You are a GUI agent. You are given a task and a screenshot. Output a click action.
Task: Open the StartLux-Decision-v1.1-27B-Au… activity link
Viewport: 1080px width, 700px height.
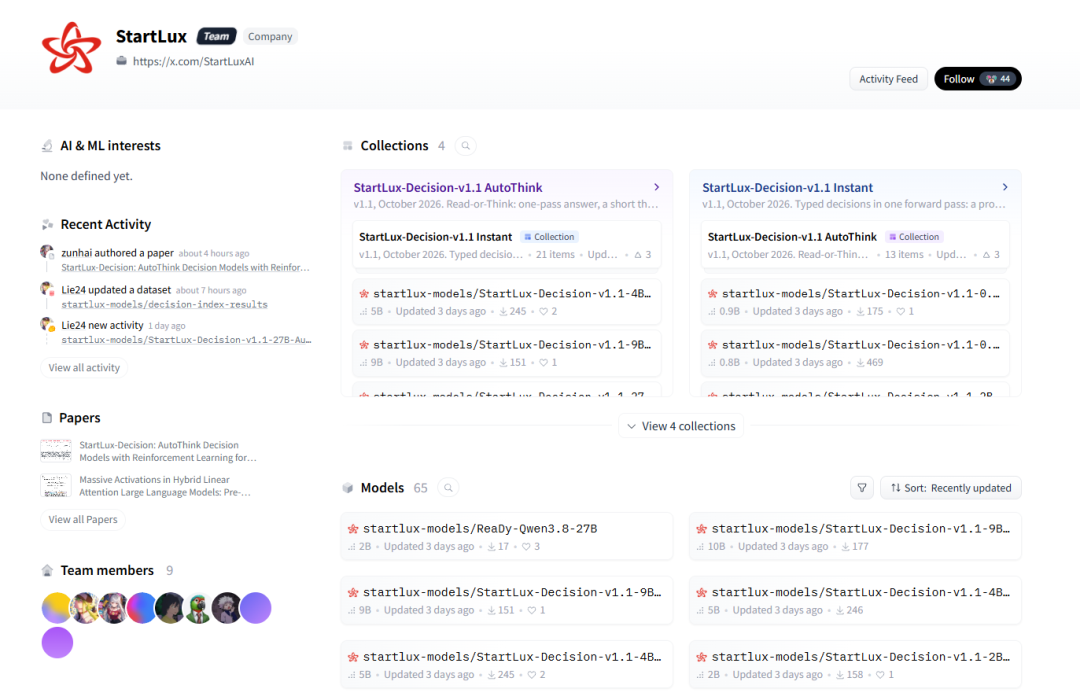tap(186, 340)
